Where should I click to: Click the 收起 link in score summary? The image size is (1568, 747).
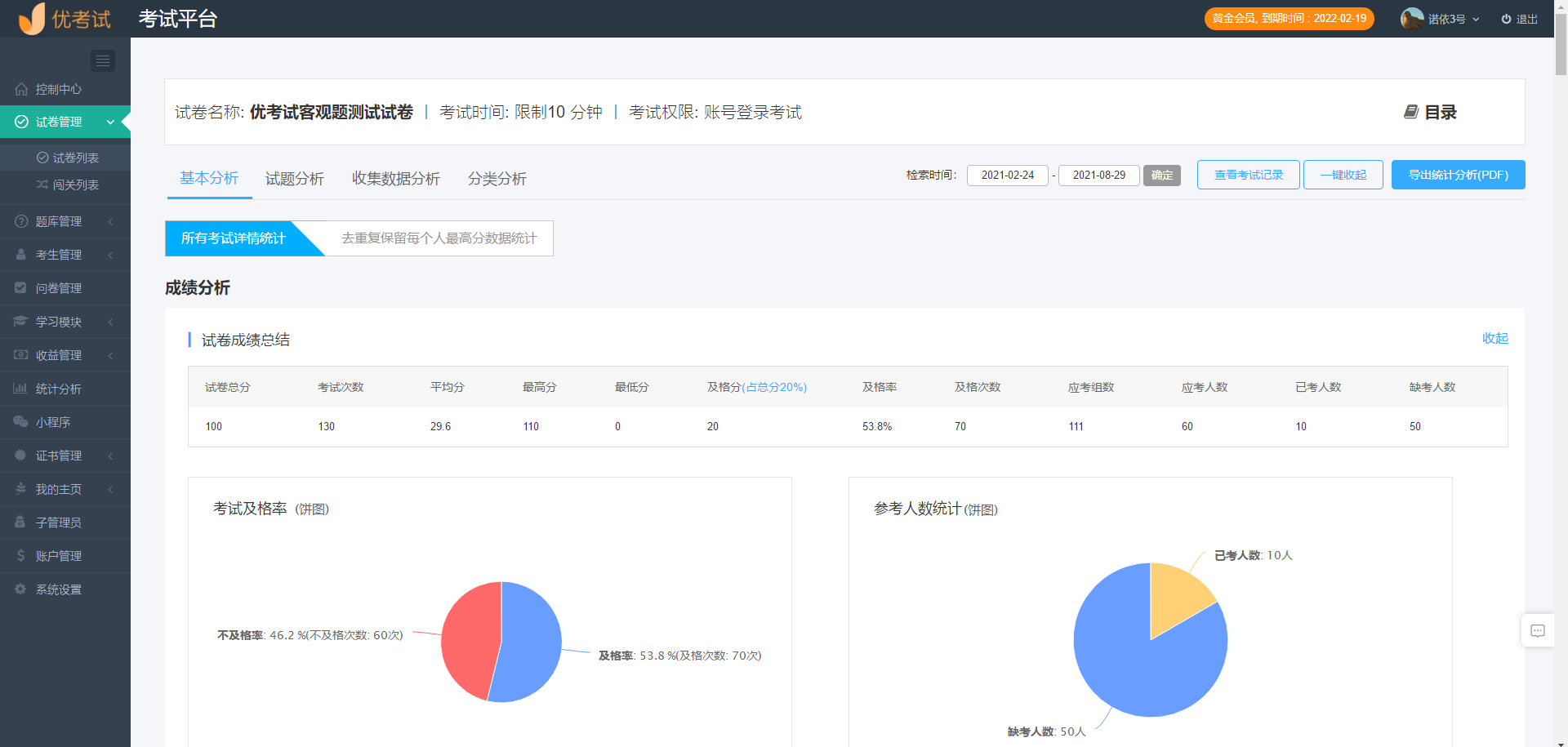1494,338
